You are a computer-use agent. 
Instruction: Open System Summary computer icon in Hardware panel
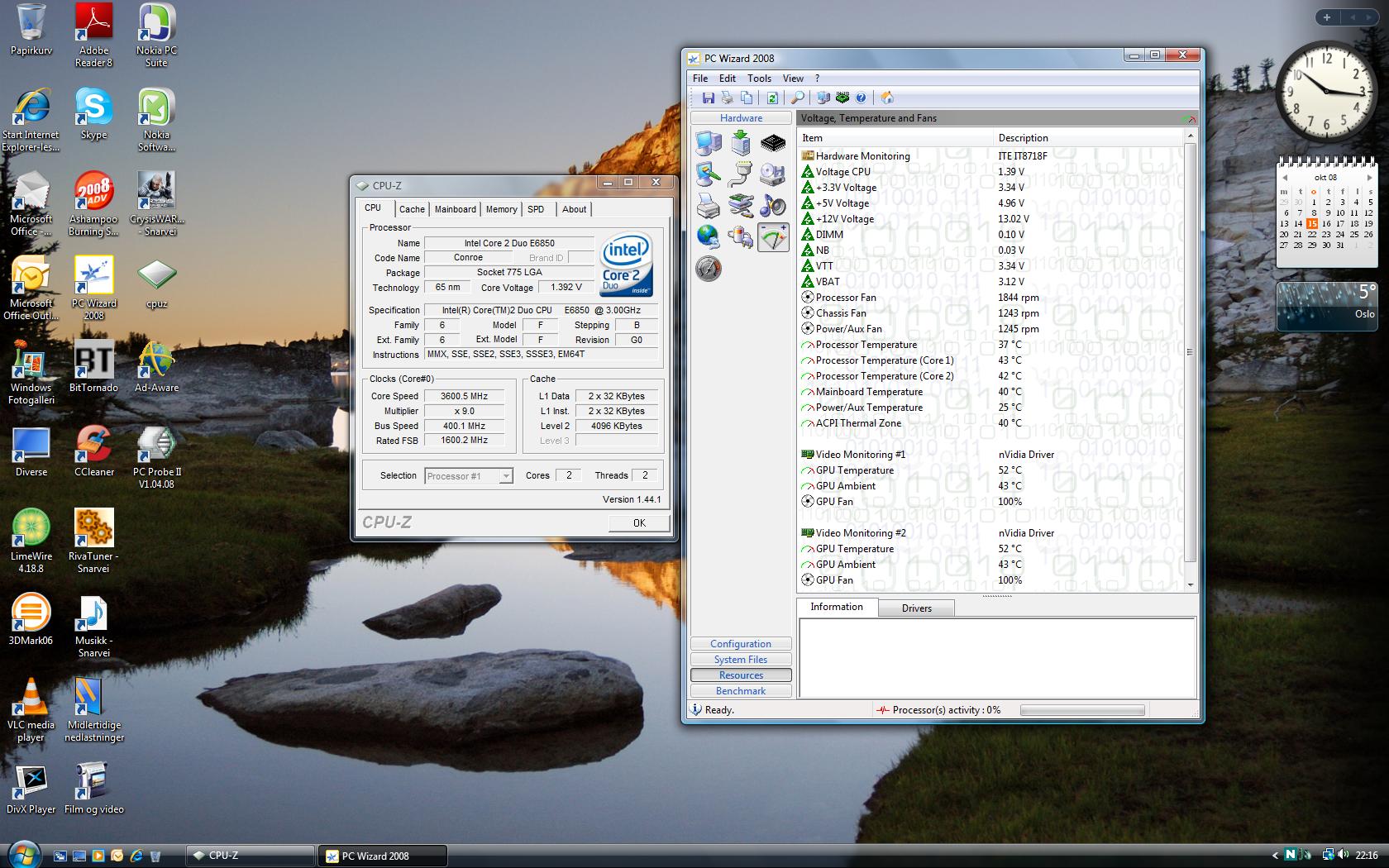(x=708, y=143)
